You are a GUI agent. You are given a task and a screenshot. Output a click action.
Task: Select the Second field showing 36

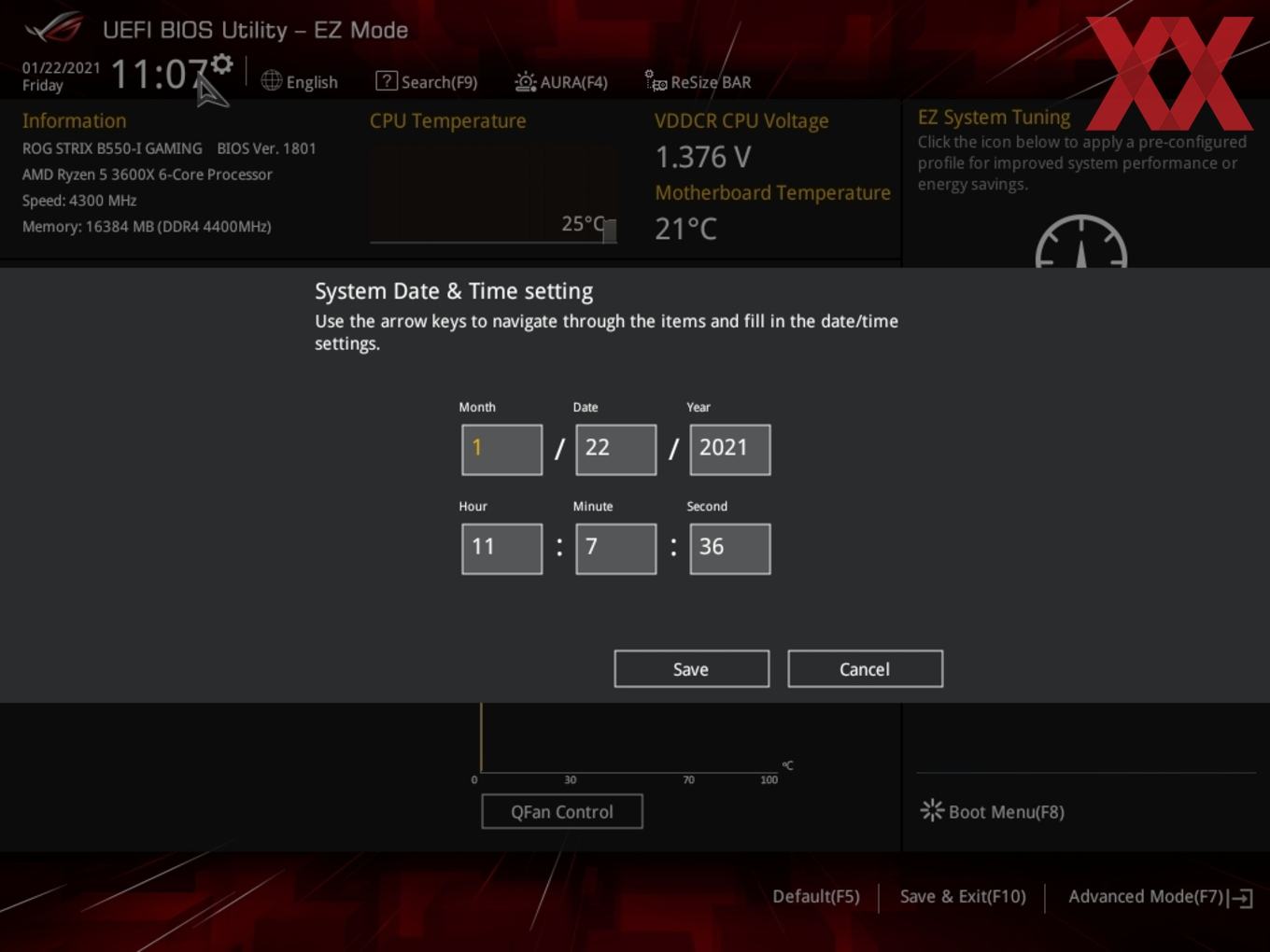pyautogui.click(x=730, y=549)
